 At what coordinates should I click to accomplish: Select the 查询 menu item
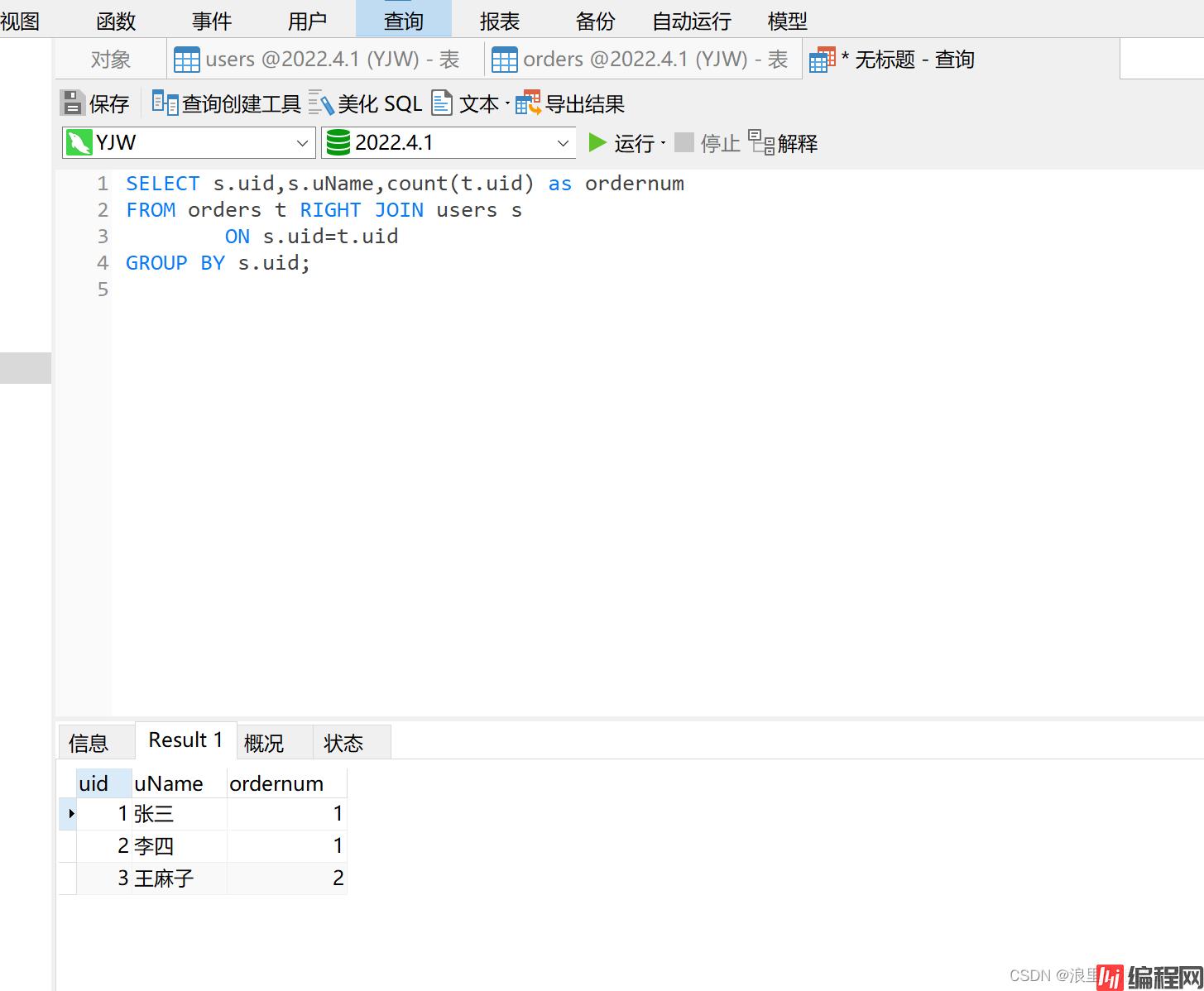(x=404, y=19)
